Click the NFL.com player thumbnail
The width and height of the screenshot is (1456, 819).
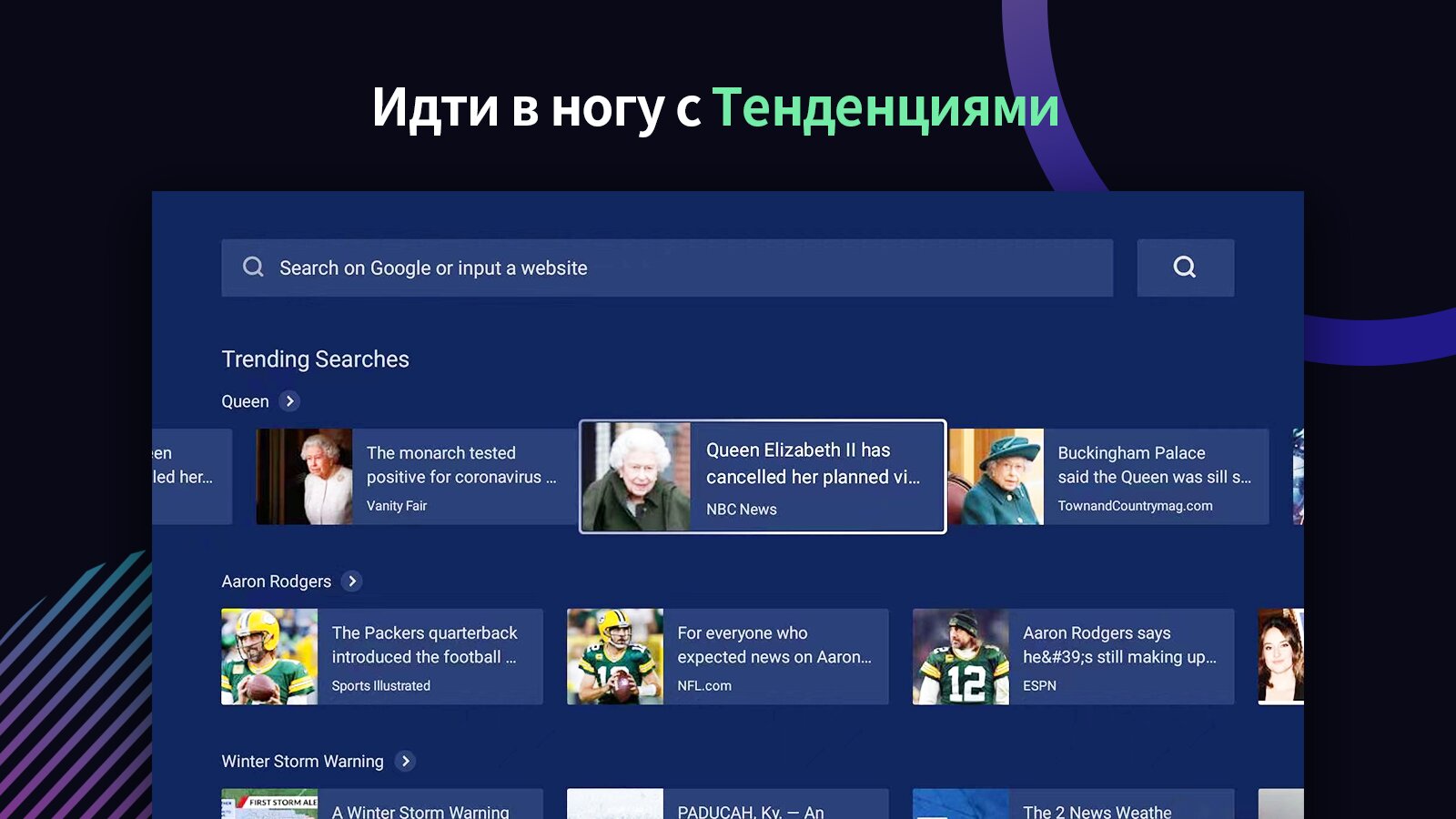[615, 657]
